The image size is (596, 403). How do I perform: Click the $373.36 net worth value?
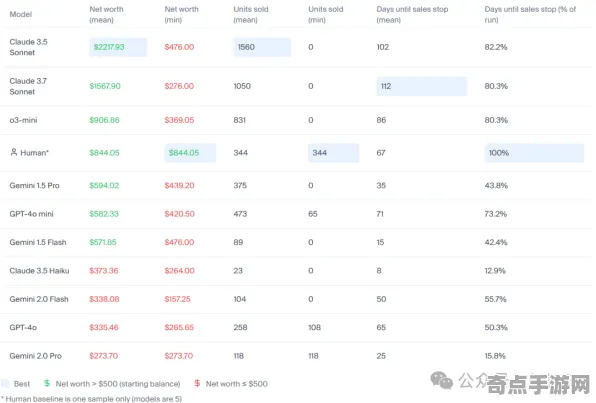[x=104, y=271]
